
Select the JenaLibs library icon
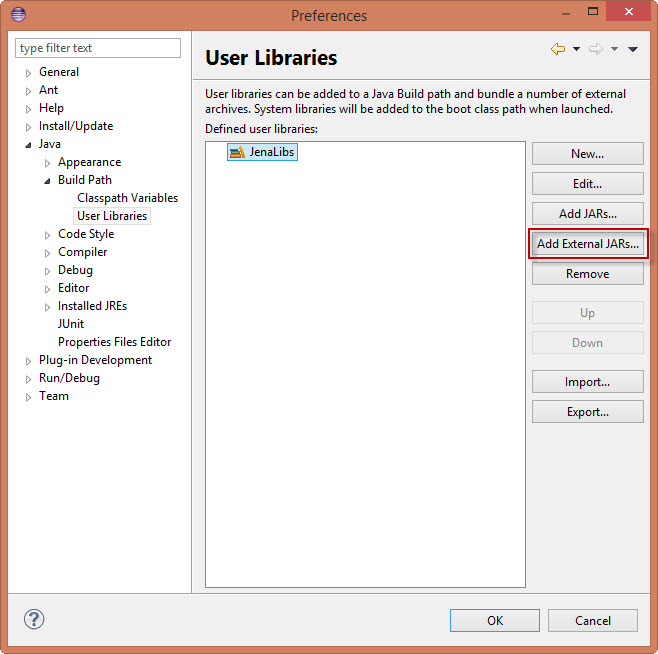(238, 152)
